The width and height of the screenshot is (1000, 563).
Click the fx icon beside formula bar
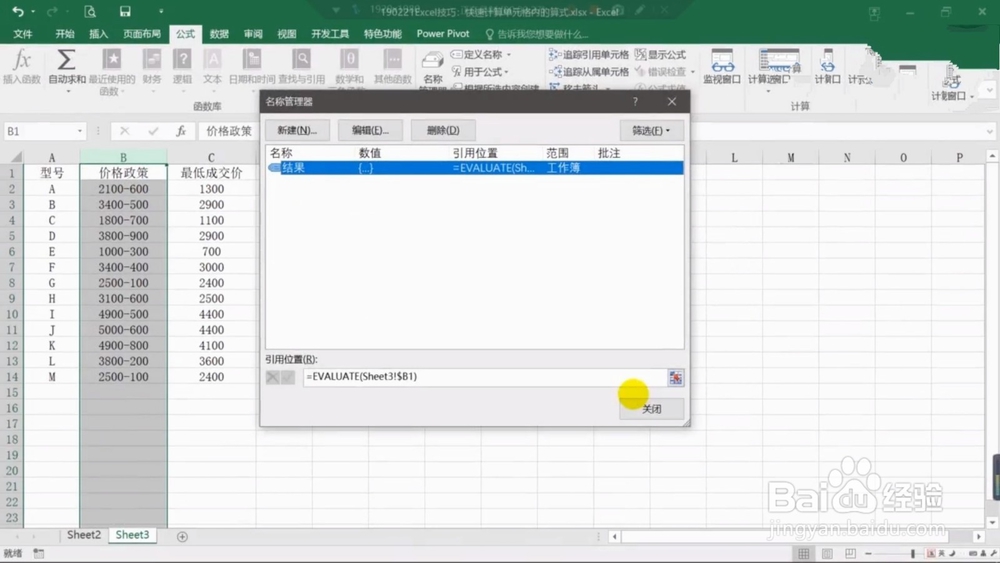point(181,131)
